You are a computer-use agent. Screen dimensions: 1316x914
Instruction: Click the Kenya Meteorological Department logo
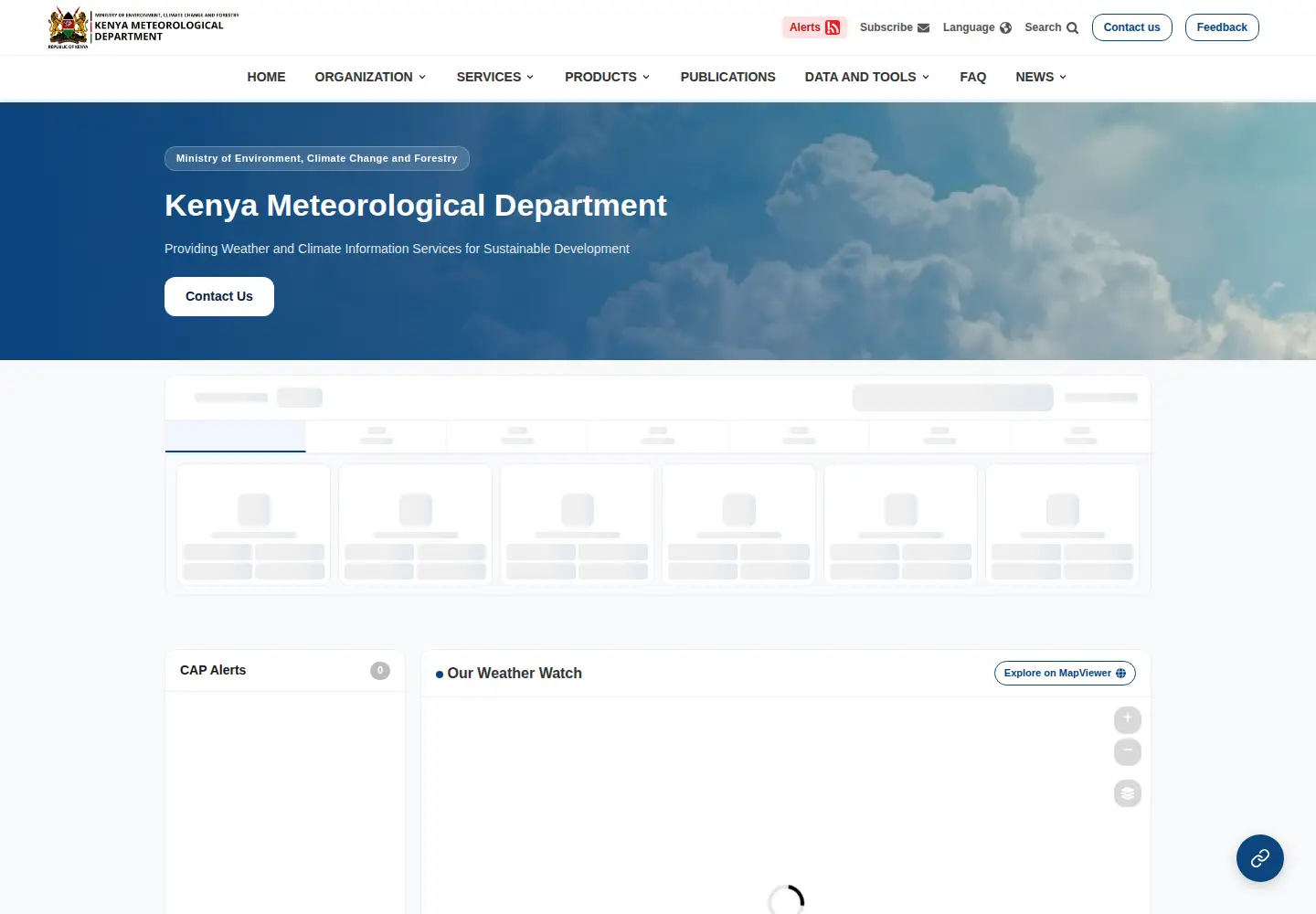143,27
